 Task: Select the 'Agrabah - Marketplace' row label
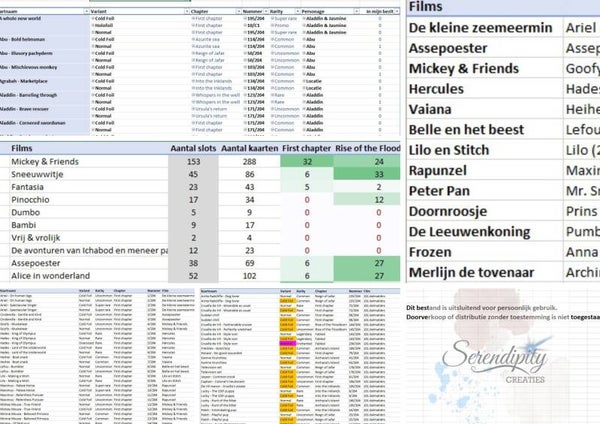pyautogui.click(x=24, y=81)
